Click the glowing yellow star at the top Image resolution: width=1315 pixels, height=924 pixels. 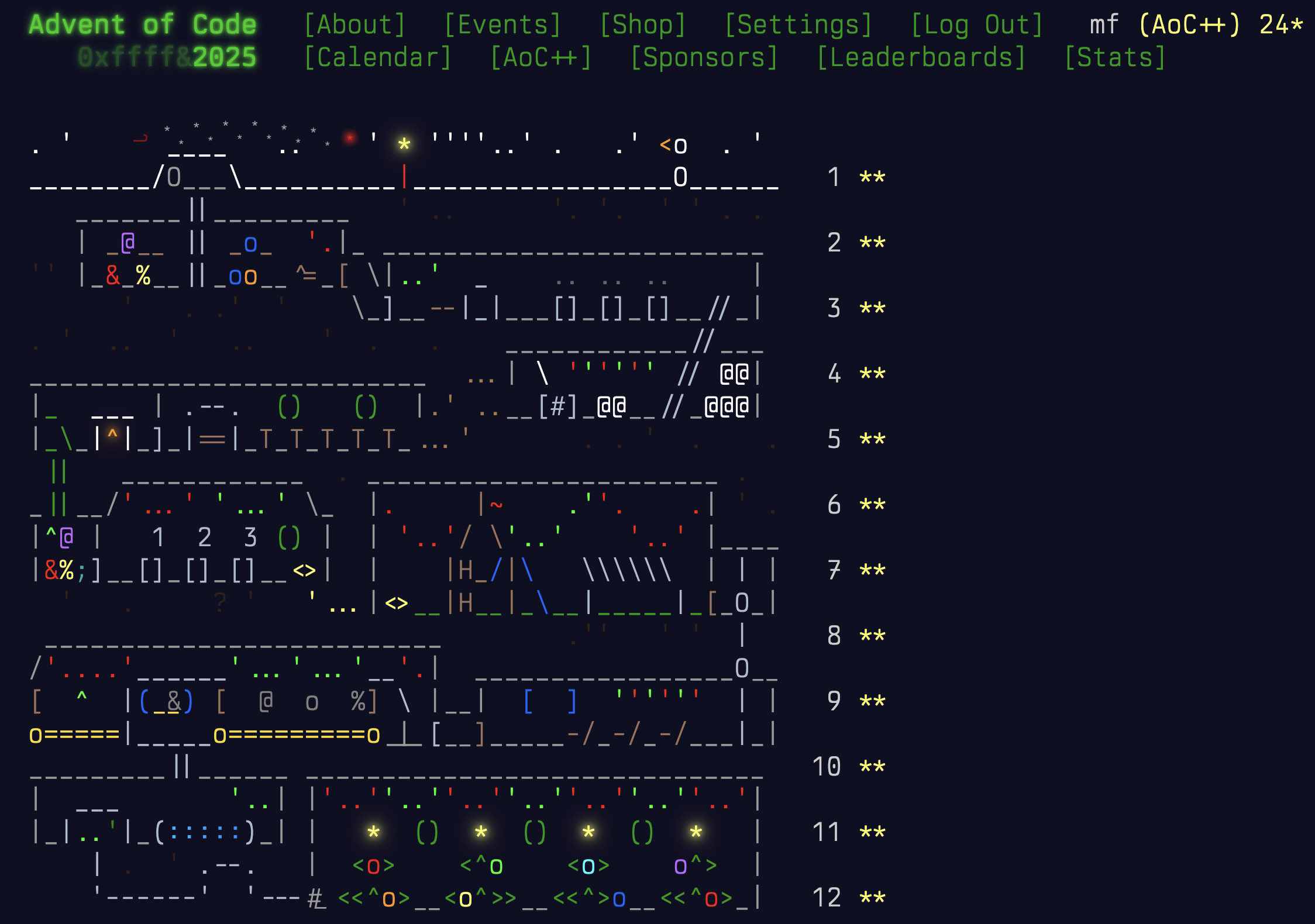pos(404,144)
